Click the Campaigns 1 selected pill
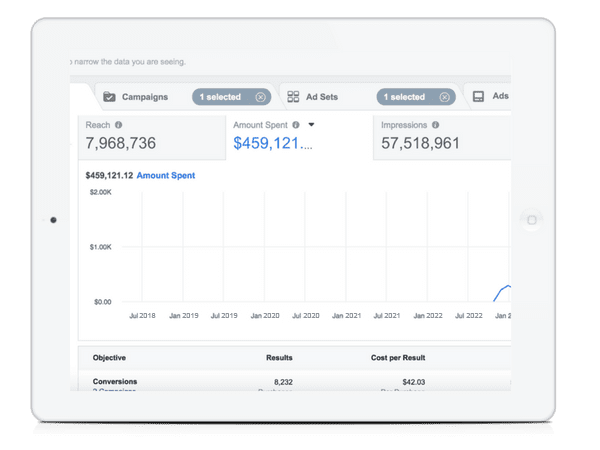Viewport: 600px width, 450px height. (232, 97)
